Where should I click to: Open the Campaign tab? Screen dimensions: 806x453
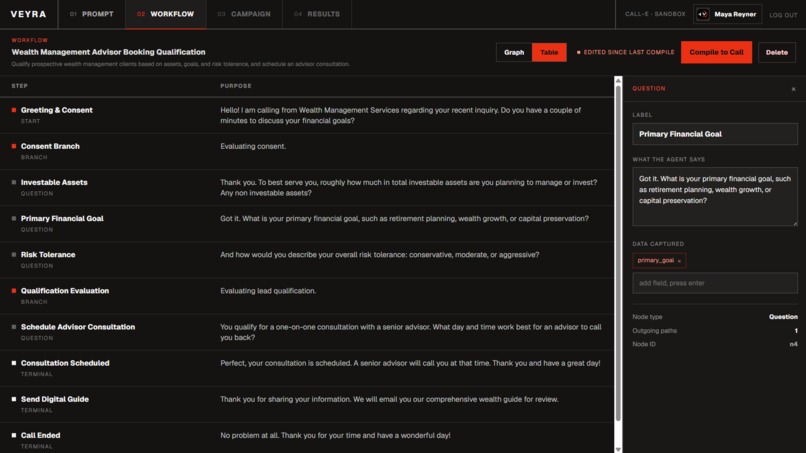[x=244, y=14]
